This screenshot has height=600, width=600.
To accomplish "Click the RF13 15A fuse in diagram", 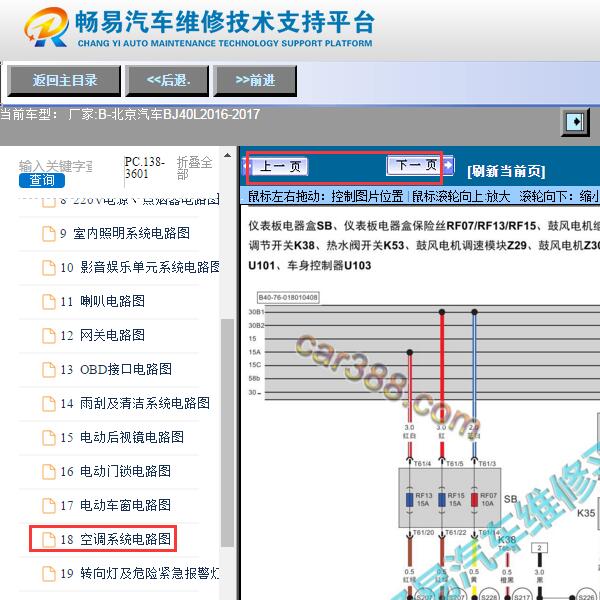I will (x=409, y=499).
